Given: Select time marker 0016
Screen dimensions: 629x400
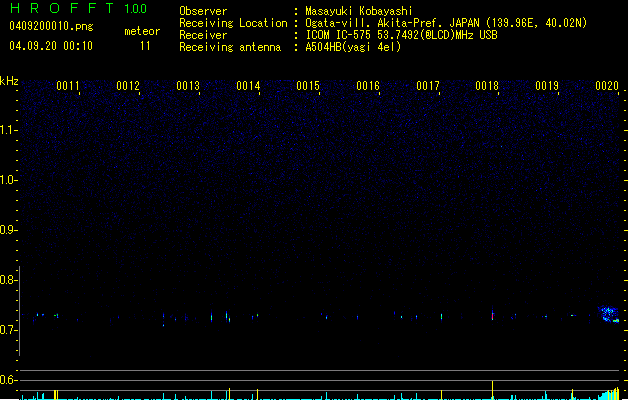Looking at the screenshot, I should pyautogui.click(x=368, y=86).
